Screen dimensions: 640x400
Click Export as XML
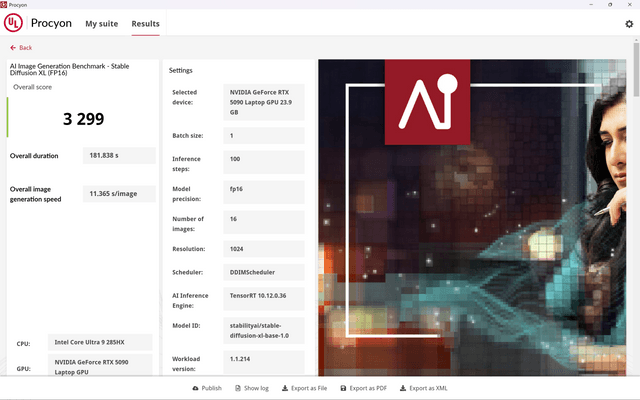click(x=424, y=388)
